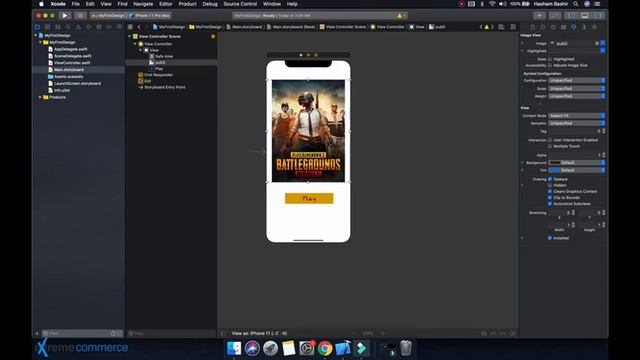
Task: Collapse the View node in outline
Action: 141,50
